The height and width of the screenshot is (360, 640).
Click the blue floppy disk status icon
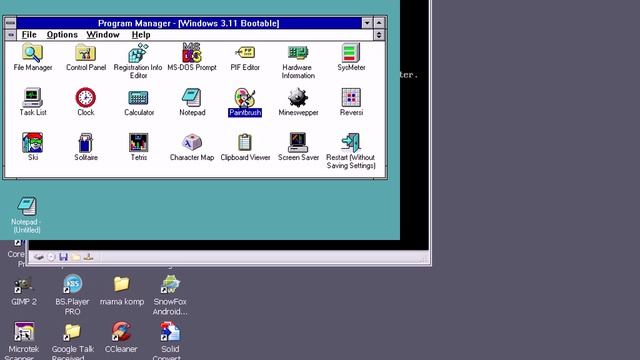[63, 257]
